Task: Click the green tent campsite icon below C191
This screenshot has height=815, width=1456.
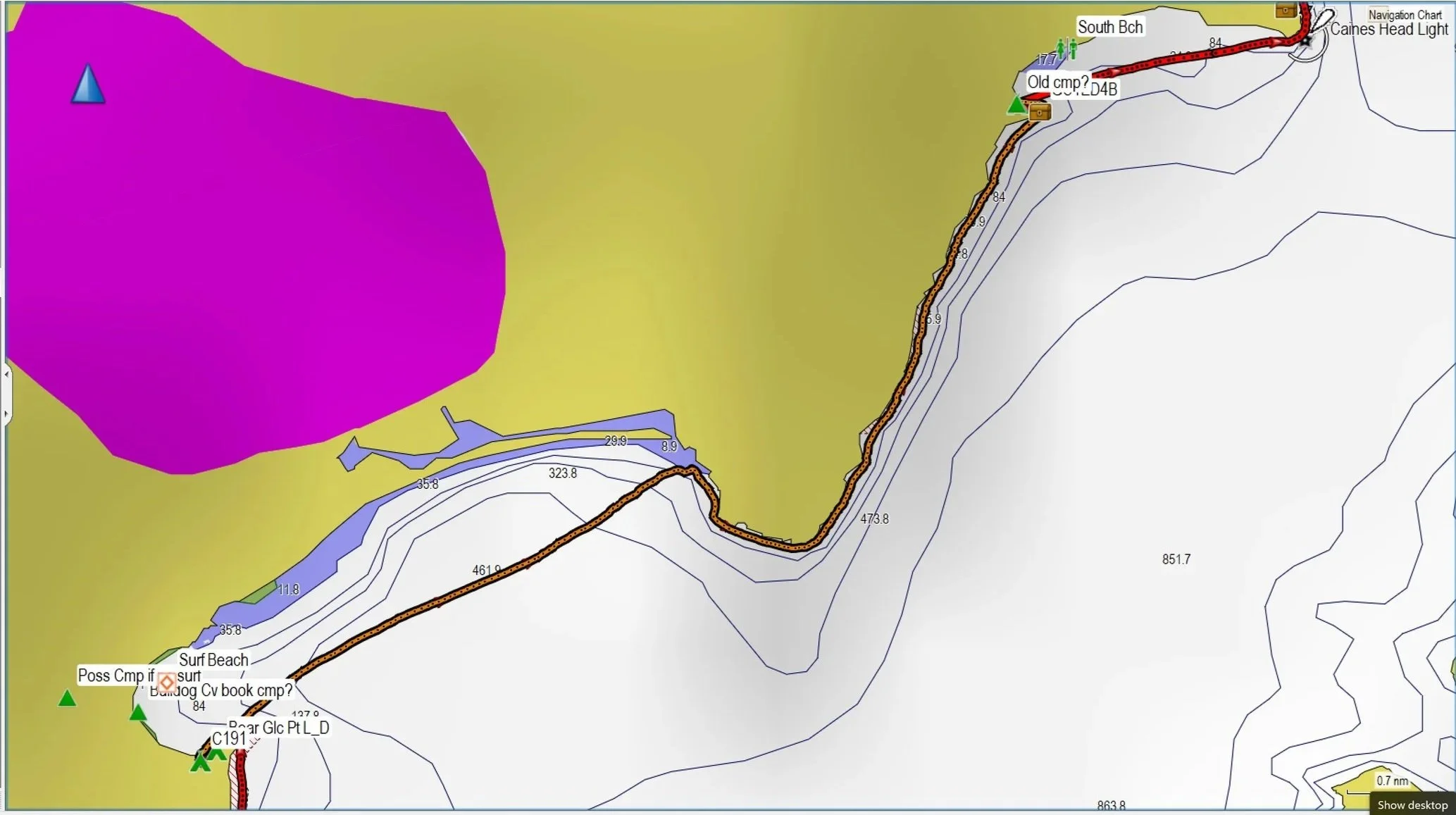Action: [x=201, y=761]
